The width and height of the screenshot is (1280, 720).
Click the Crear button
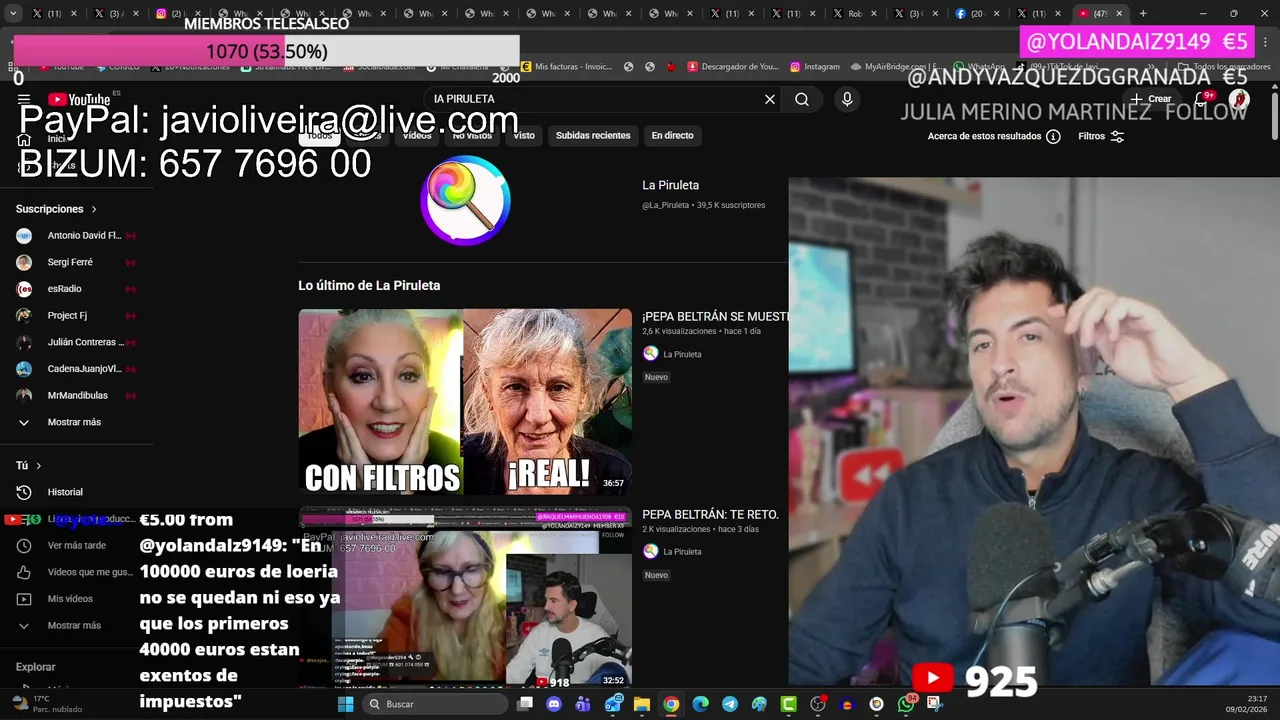(x=1151, y=99)
